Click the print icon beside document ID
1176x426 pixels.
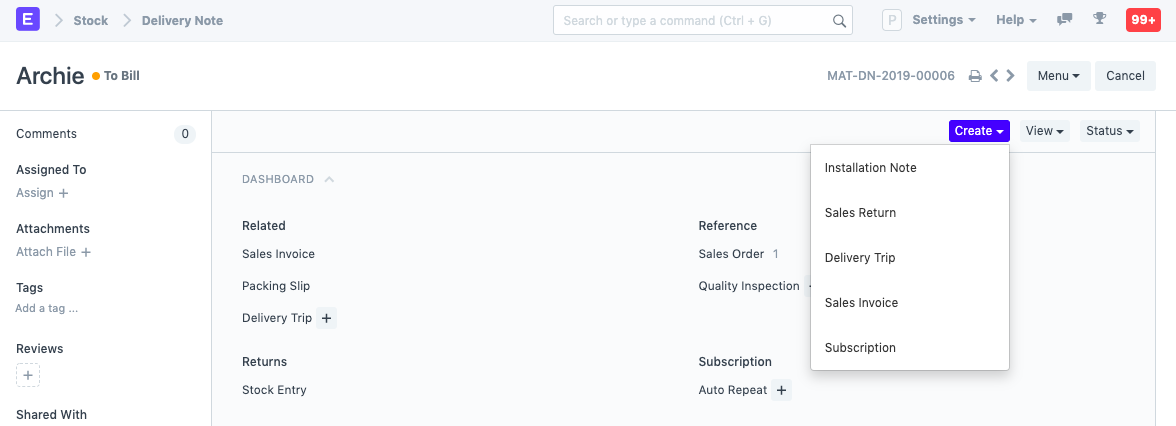(x=975, y=76)
